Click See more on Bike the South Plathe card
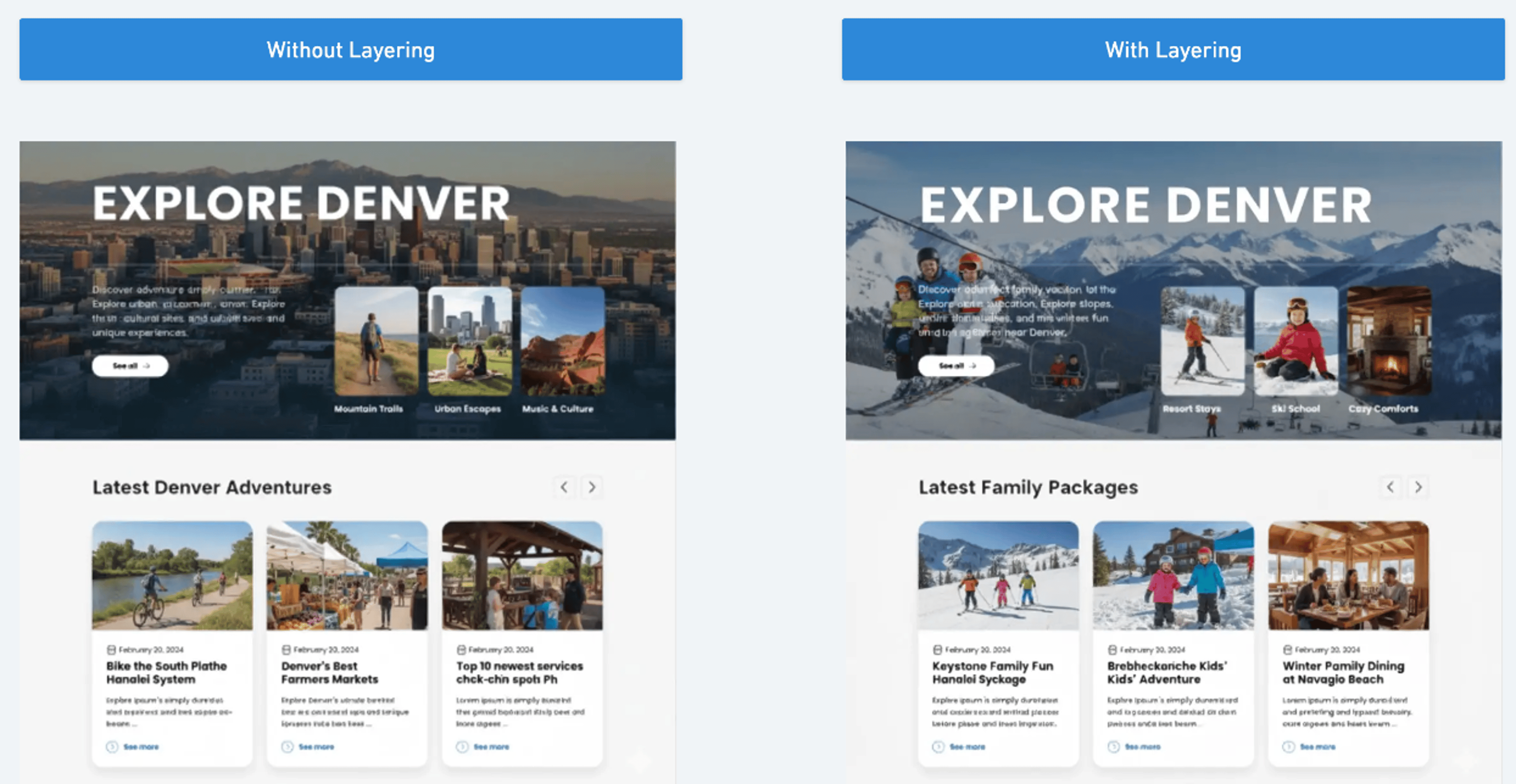Viewport: 1516px width, 784px height. [141, 747]
